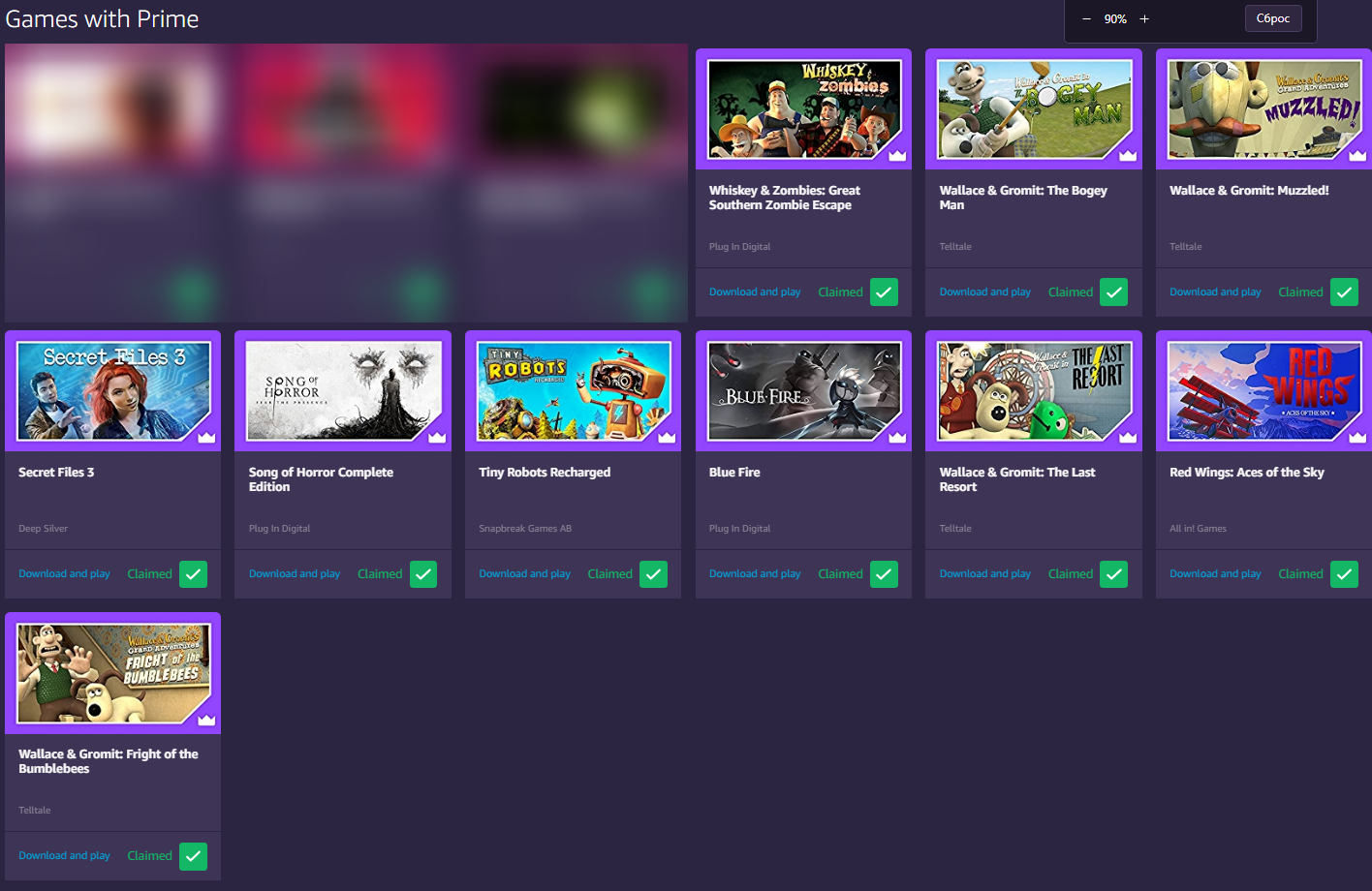
Task: Click green checkmark for The Last Resort
Action: tap(1114, 574)
